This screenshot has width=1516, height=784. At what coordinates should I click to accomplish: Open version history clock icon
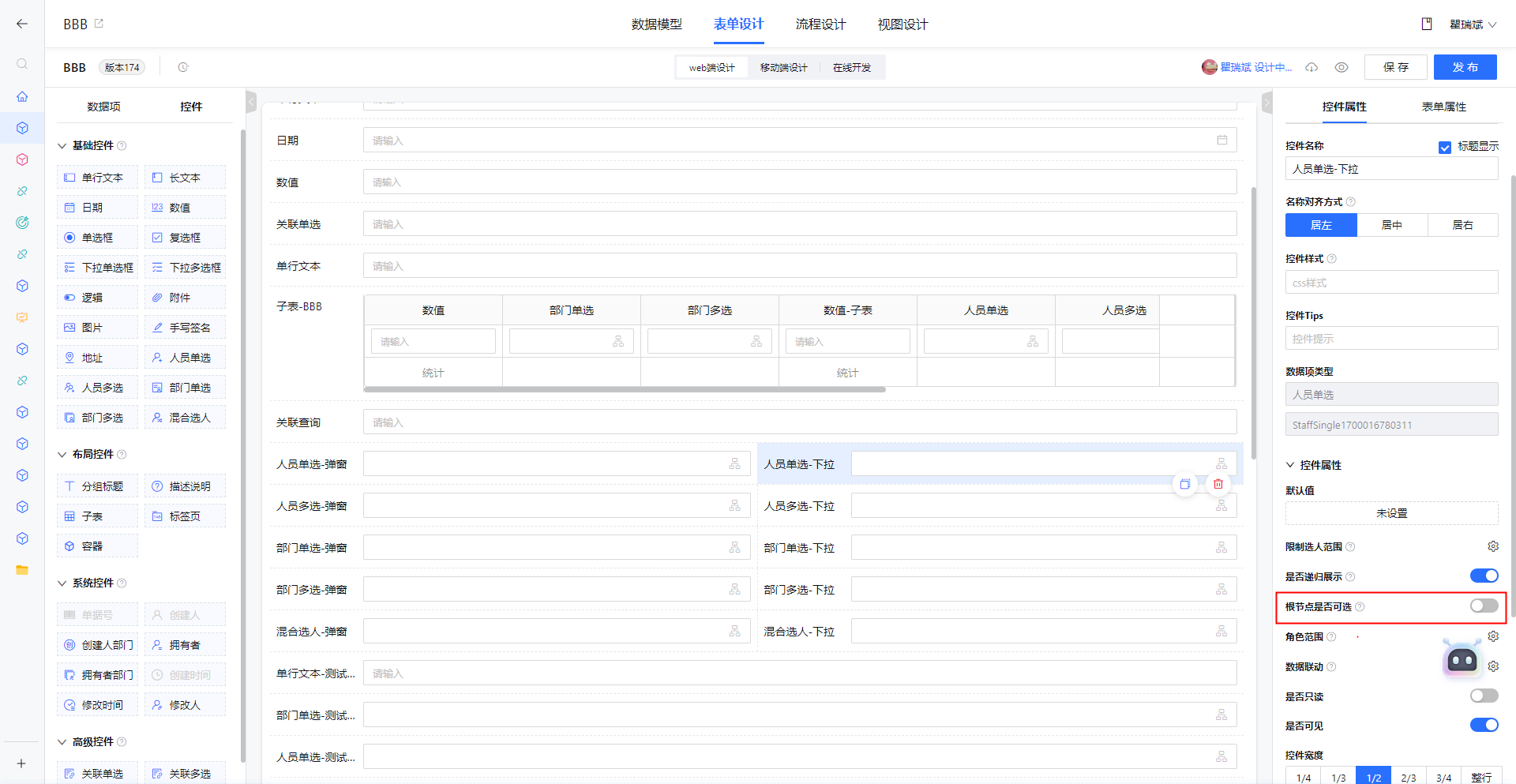(183, 67)
